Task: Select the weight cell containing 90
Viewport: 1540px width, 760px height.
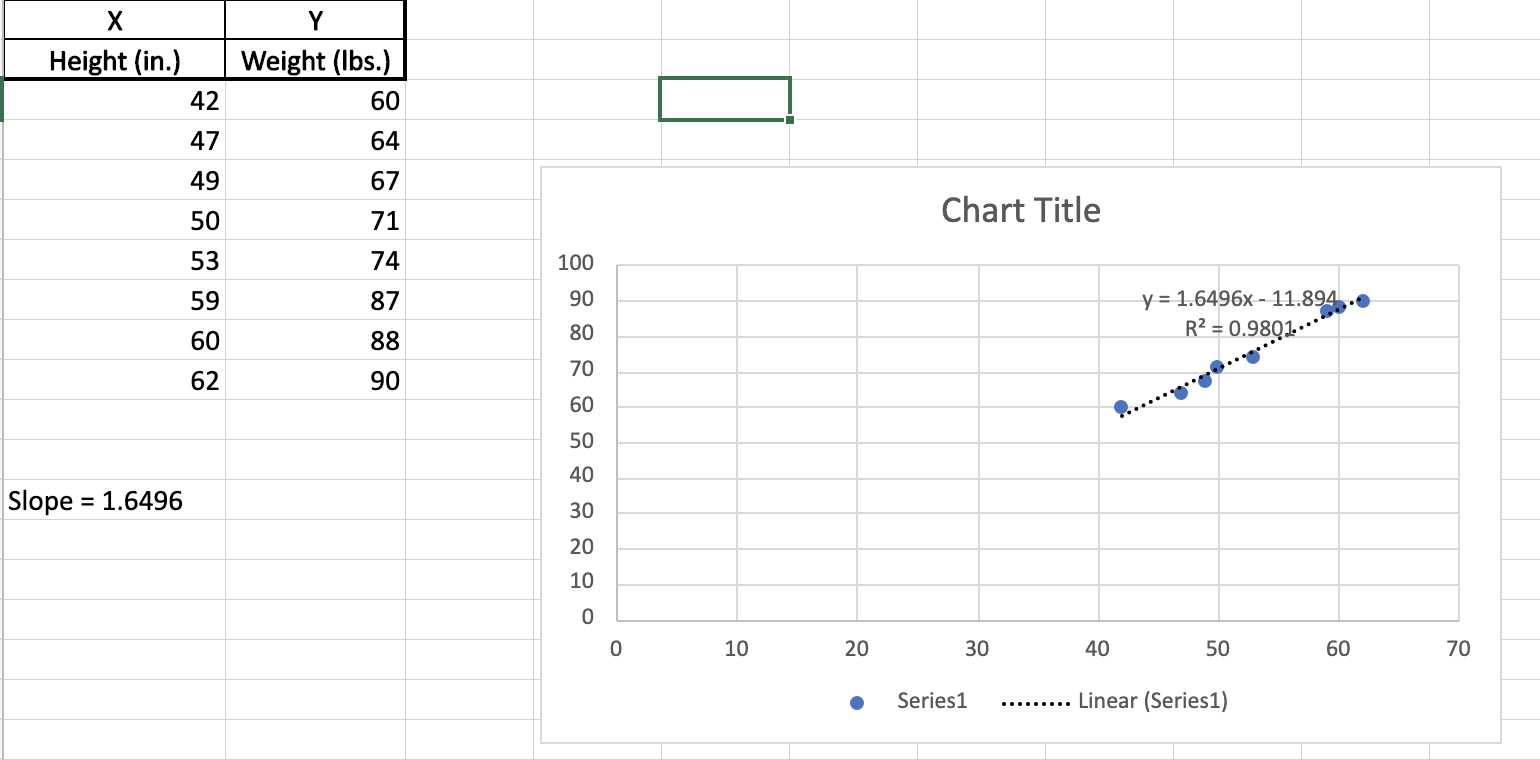Action: coord(315,380)
